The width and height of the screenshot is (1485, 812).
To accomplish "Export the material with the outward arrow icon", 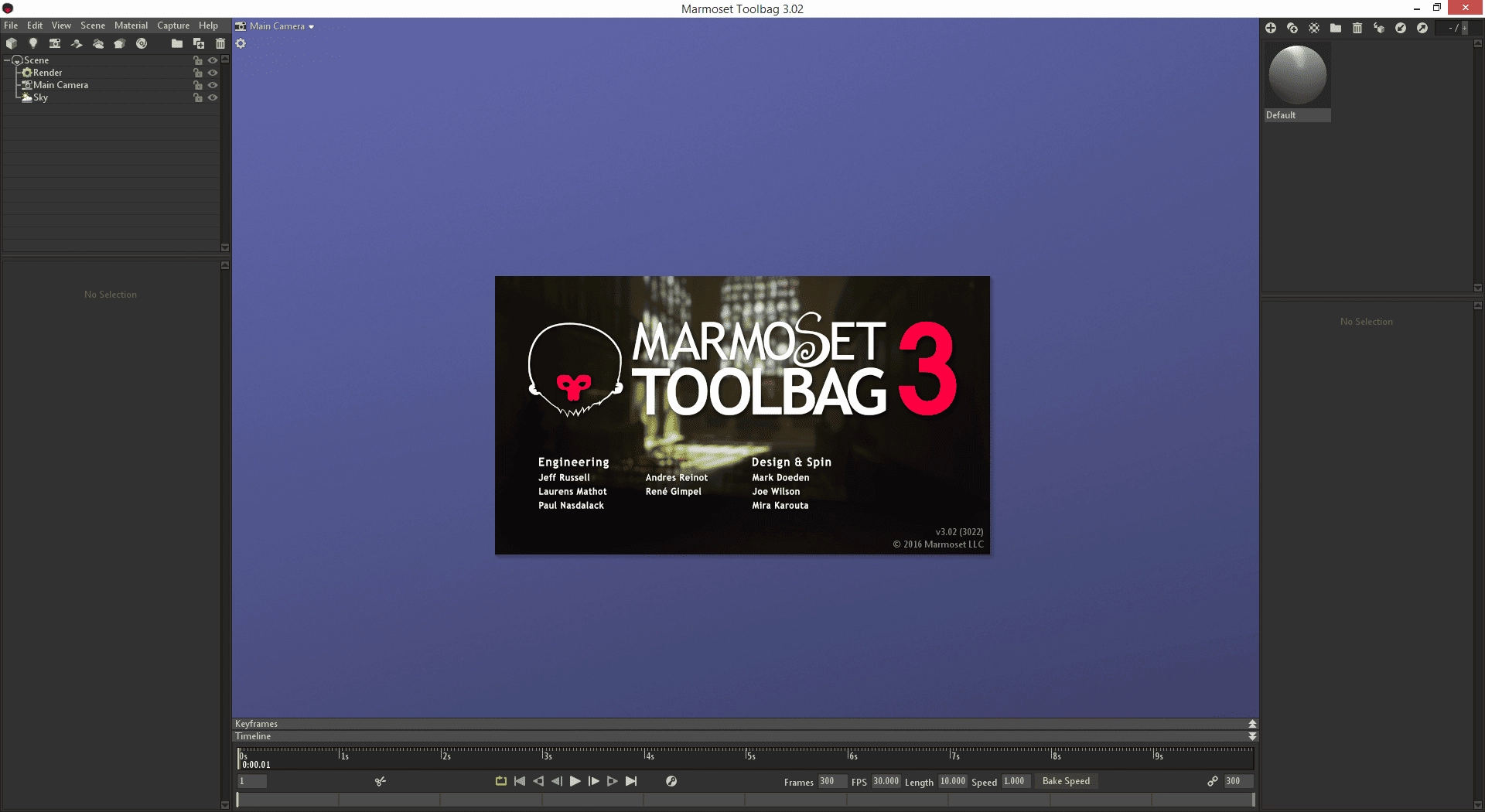I will click(1422, 28).
